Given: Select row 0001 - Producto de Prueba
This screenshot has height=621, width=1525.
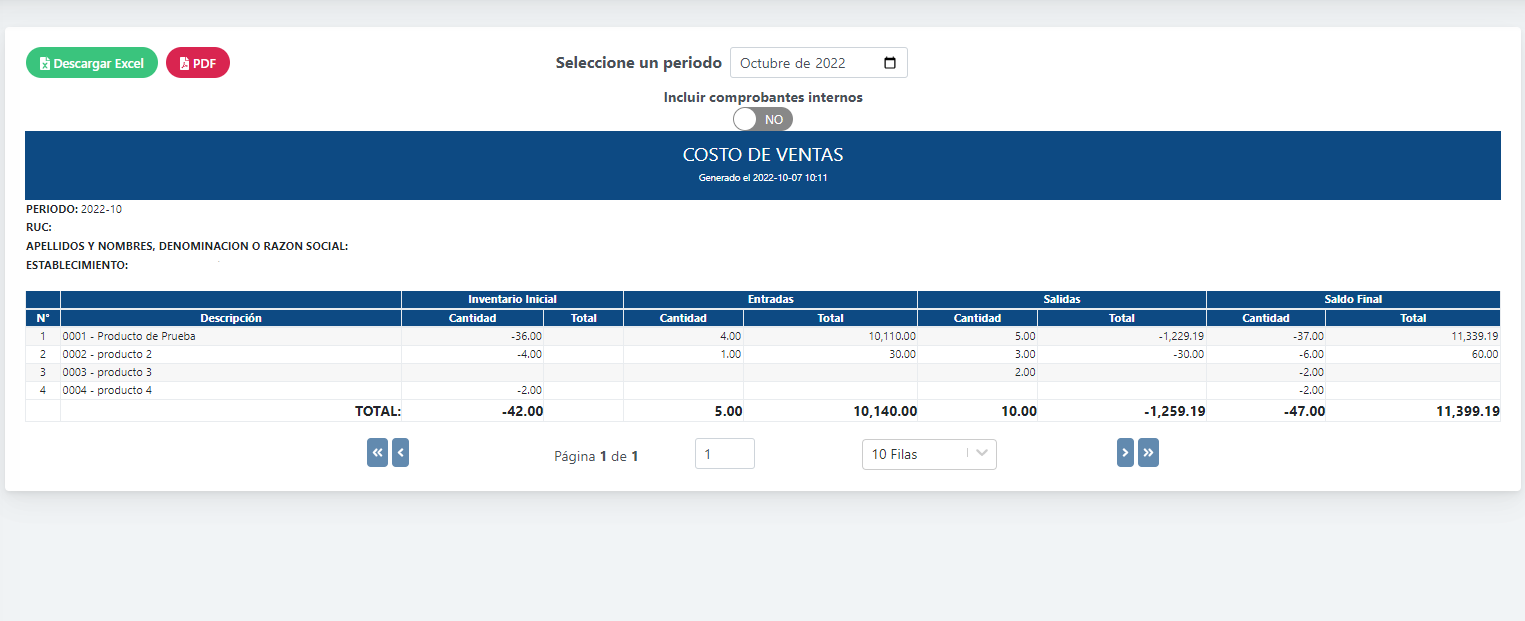Looking at the screenshot, I should (x=129, y=336).
